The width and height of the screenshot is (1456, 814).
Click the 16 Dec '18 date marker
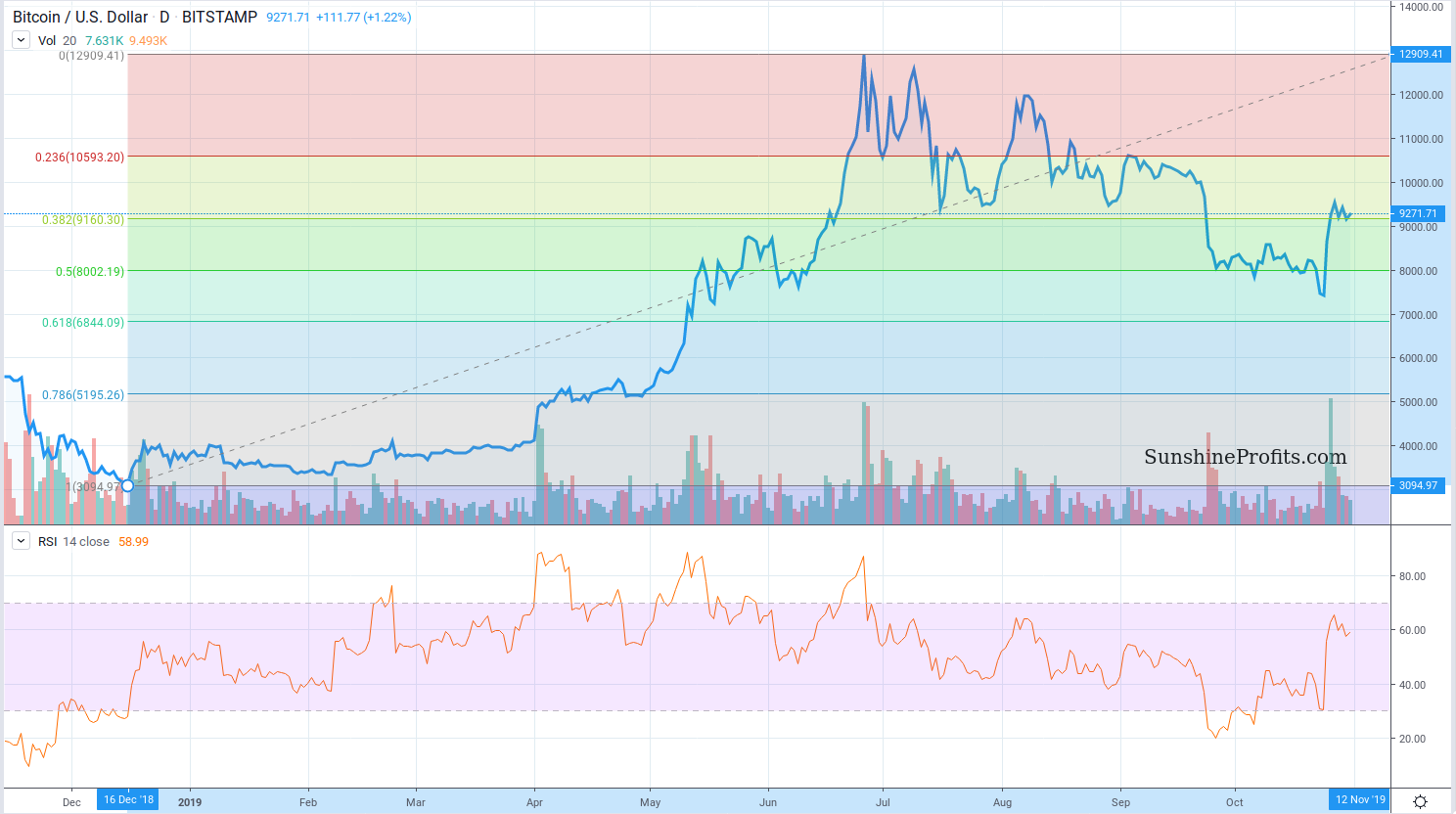click(x=128, y=799)
